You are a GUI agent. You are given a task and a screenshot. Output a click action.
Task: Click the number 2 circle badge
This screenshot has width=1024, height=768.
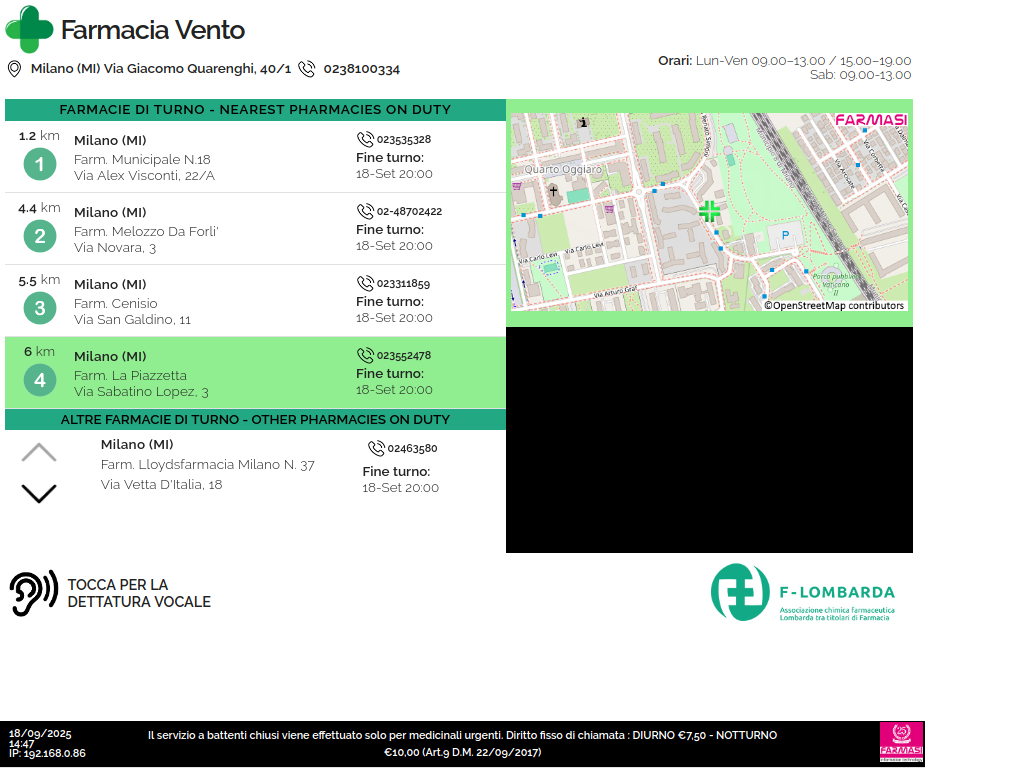40,236
